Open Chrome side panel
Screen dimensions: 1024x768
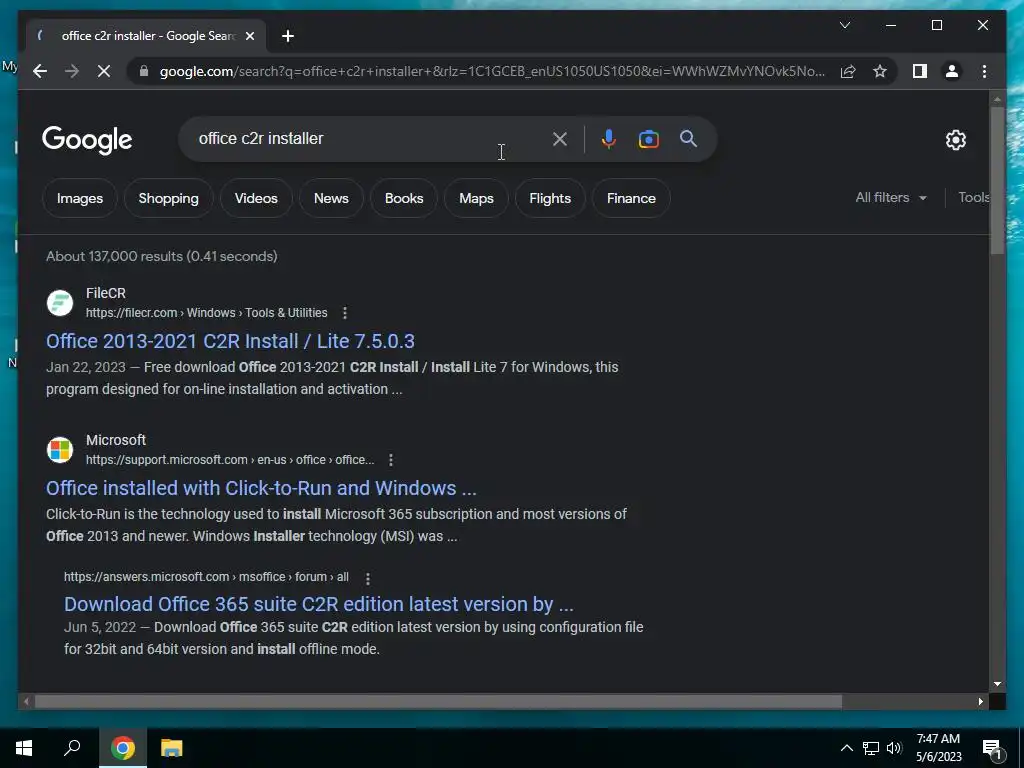click(x=920, y=71)
